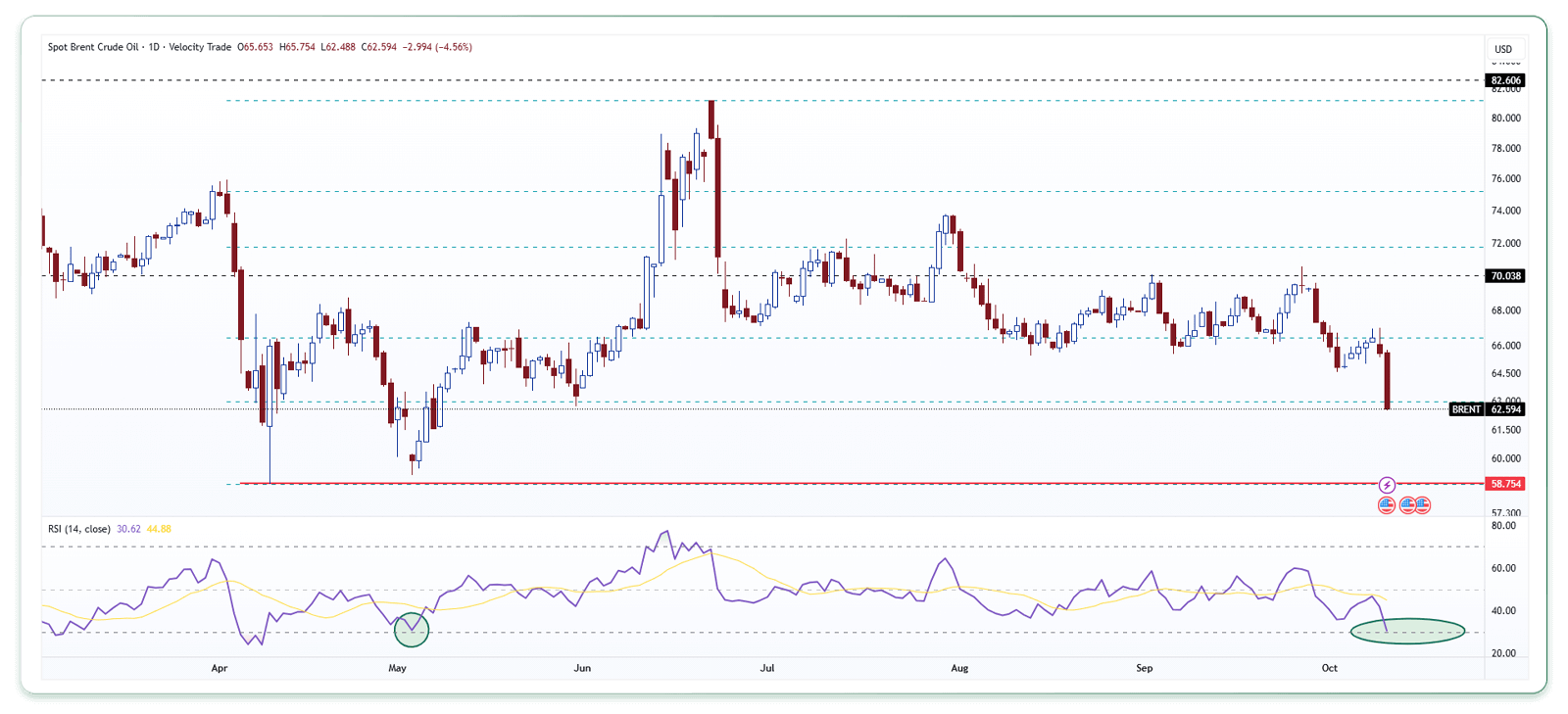Select the 82.606 price level label
This screenshot has width=1568, height=714.
tap(1505, 80)
